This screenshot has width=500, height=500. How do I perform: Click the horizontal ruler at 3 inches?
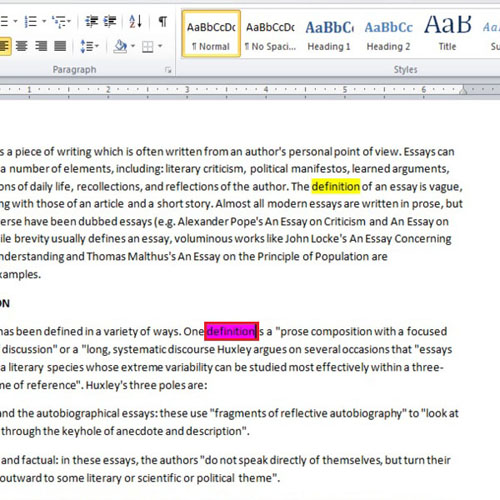pyautogui.click(x=187, y=90)
